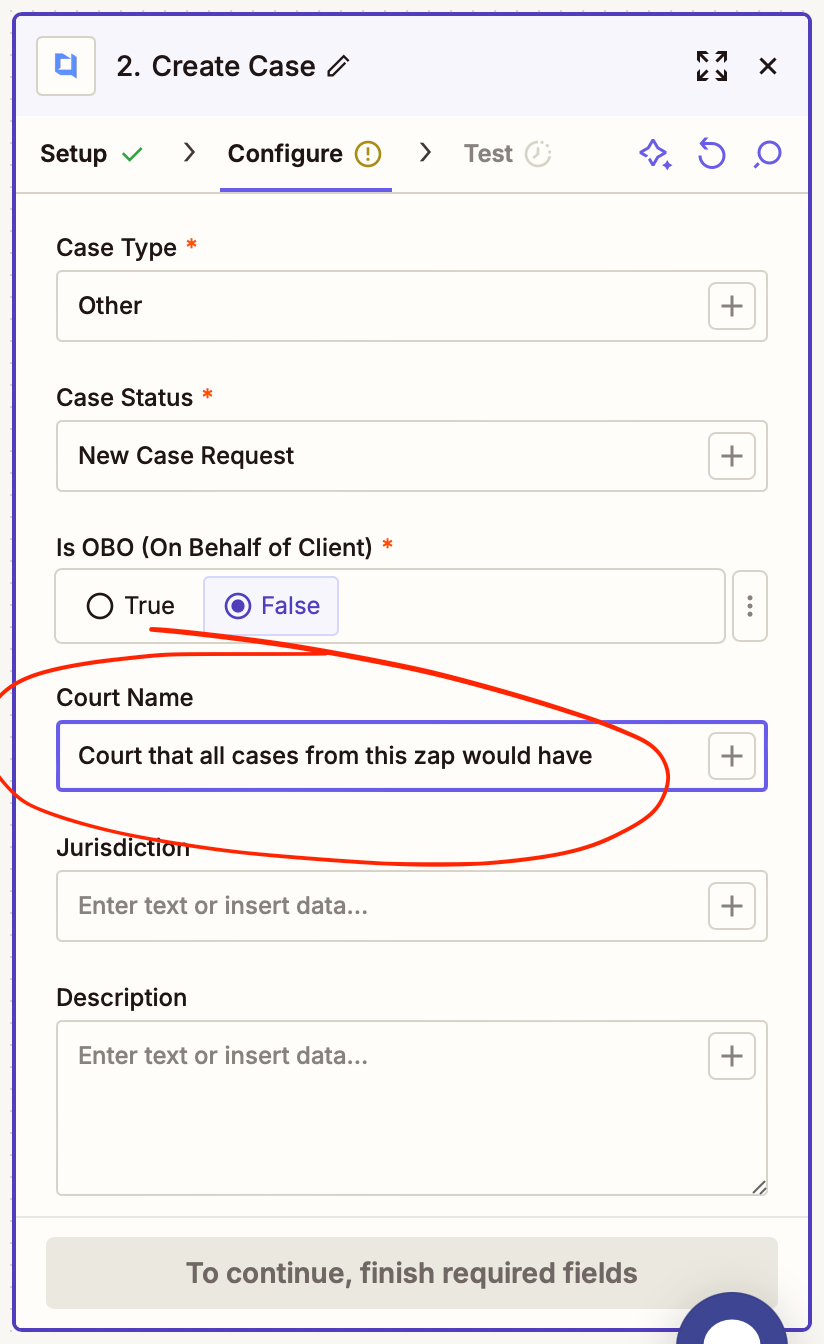Open the Case Type dropdown field

pos(380,306)
